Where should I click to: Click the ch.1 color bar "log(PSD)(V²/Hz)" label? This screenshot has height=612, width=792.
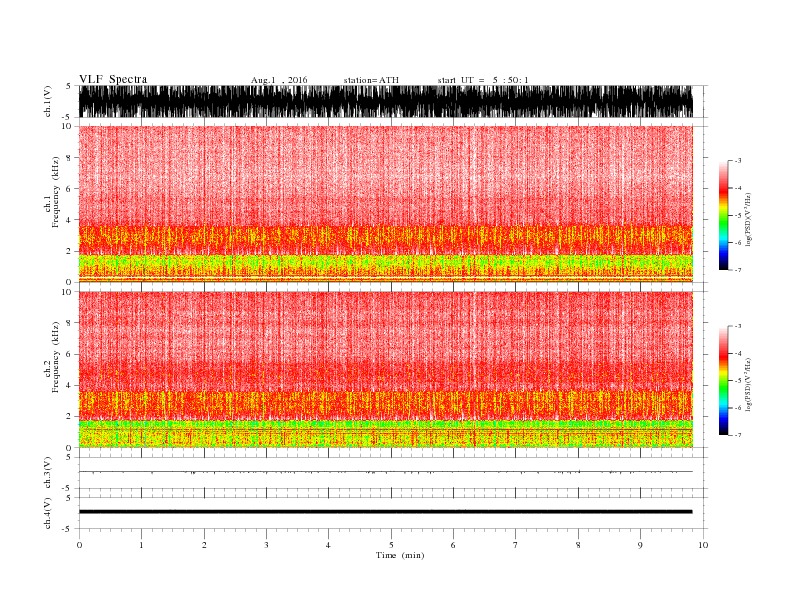tap(749, 218)
